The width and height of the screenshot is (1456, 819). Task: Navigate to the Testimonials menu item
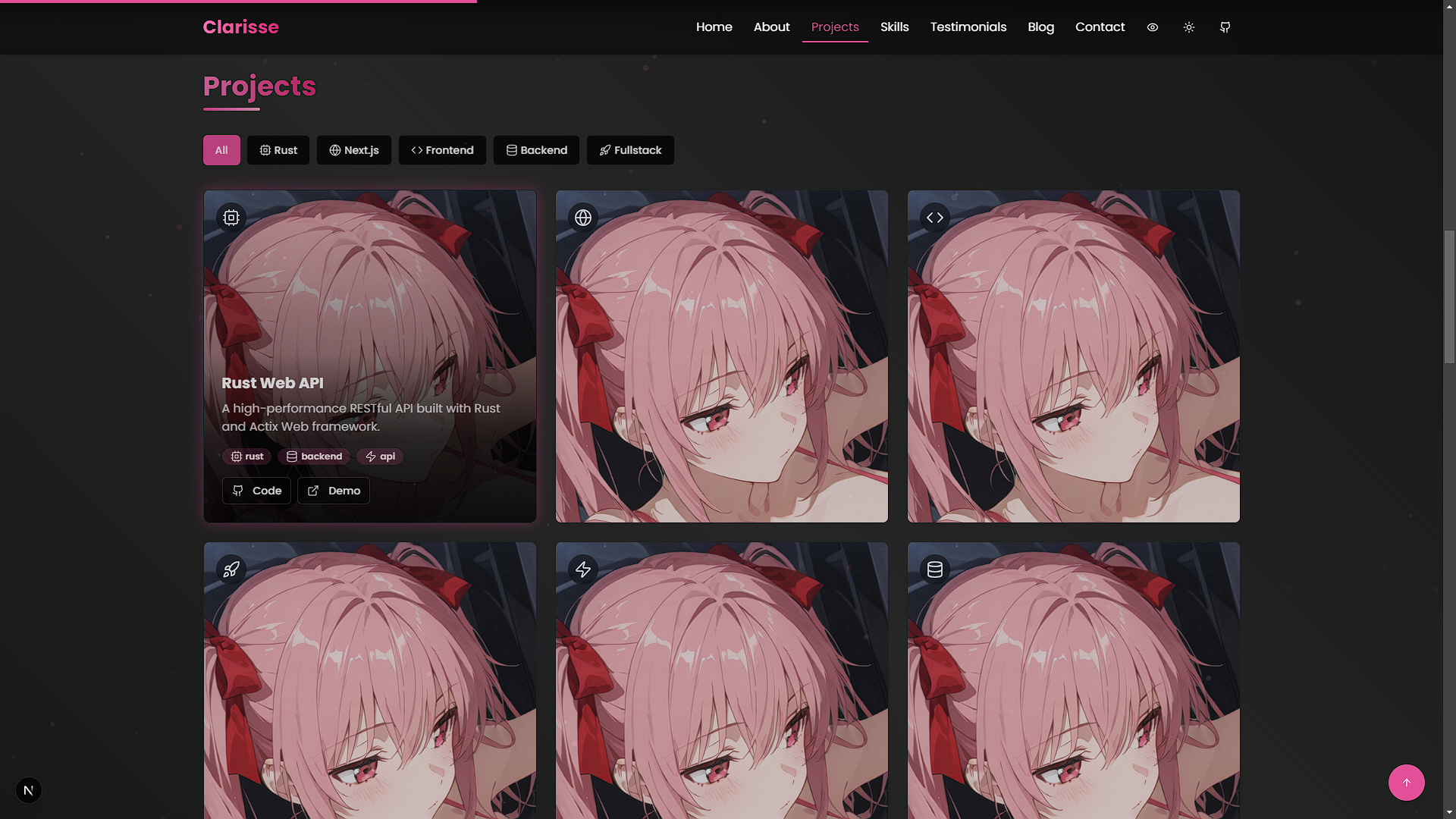tap(968, 27)
